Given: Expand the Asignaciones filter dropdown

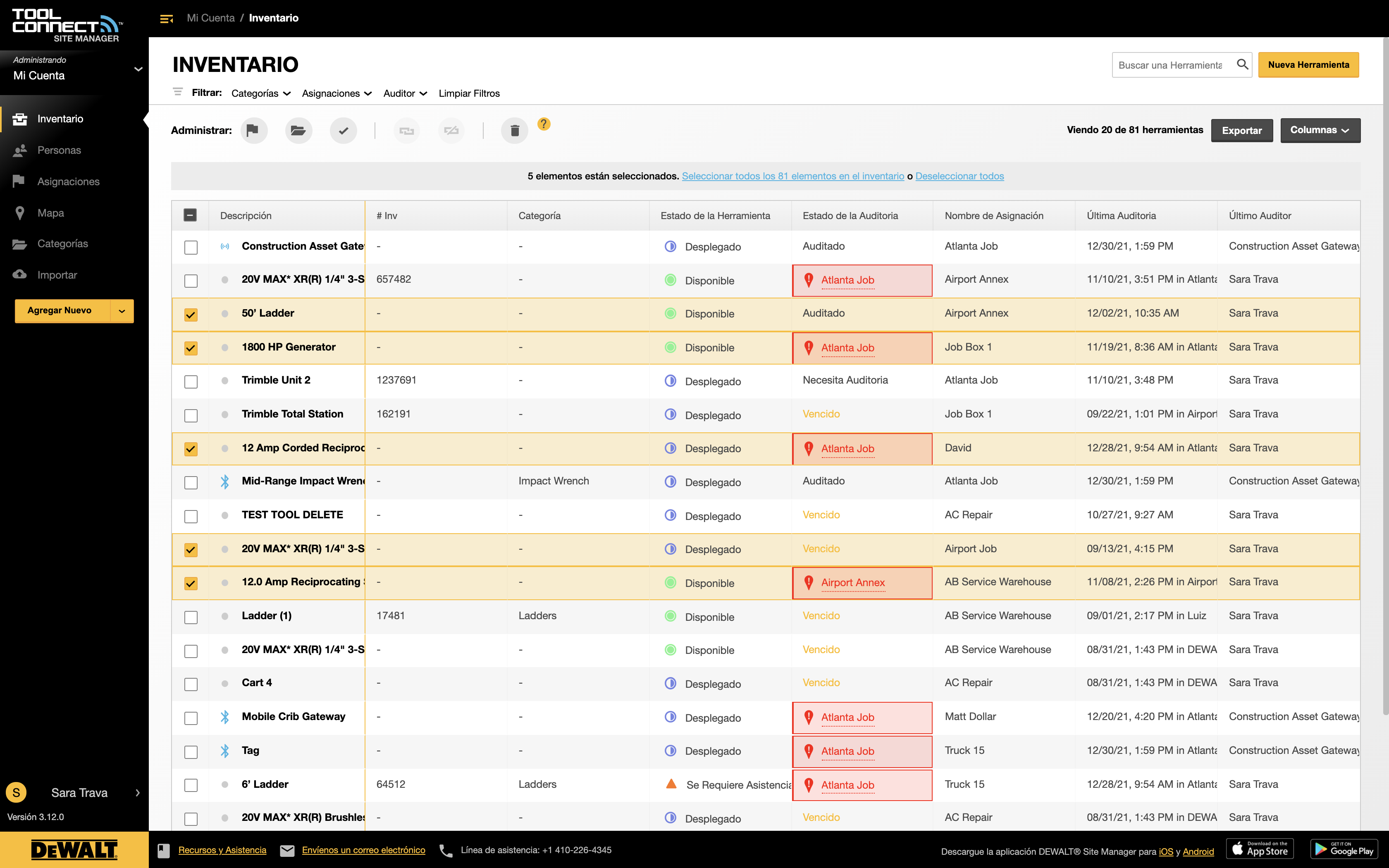Looking at the screenshot, I should pos(337,93).
